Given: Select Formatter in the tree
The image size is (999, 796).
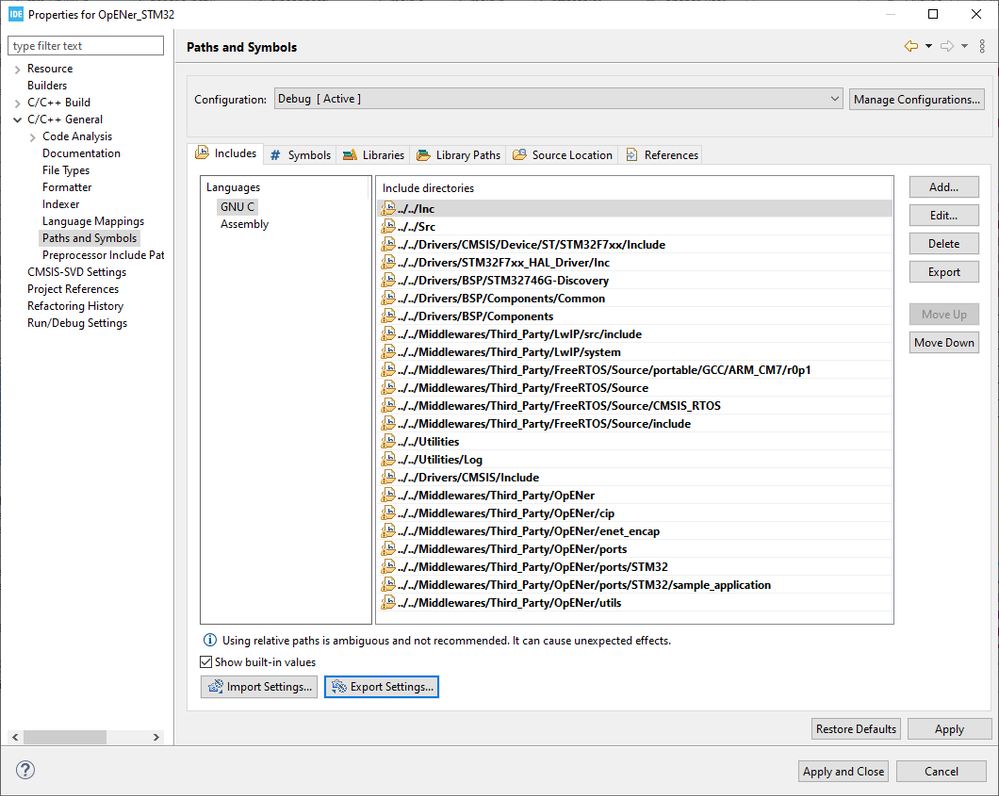Looking at the screenshot, I should point(67,187).
